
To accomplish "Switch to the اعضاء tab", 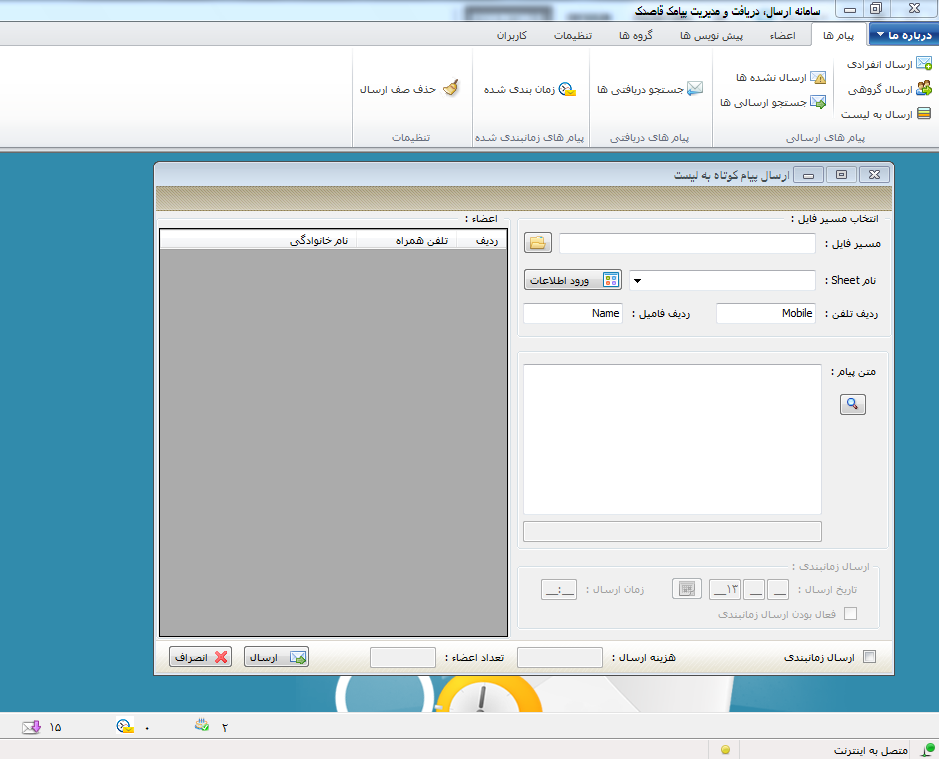I will pos(781,35).
